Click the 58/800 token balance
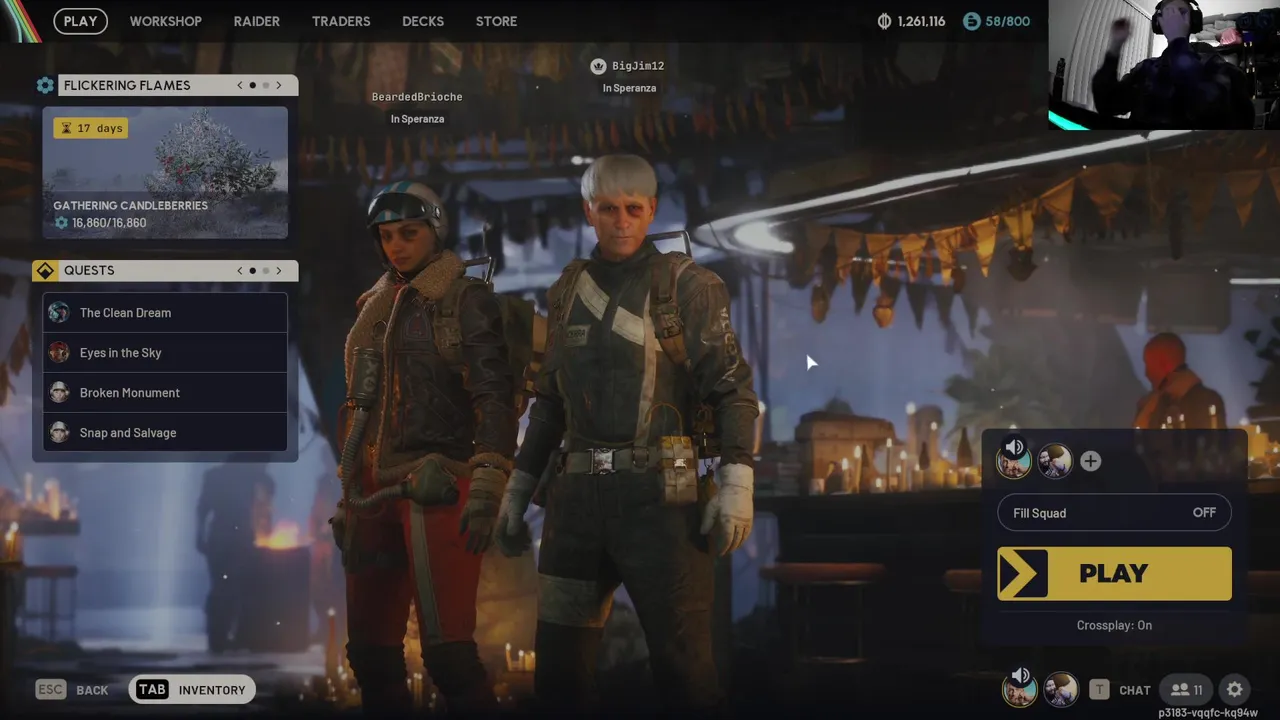The image size is (1280, 720). pyautogui.click(x=1008, y=21)
